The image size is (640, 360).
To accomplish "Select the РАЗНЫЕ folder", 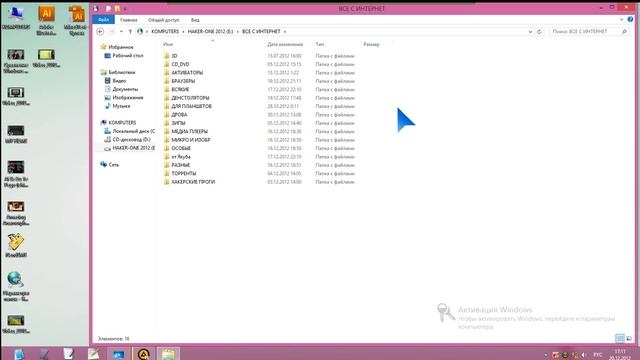I will (180, 165).
